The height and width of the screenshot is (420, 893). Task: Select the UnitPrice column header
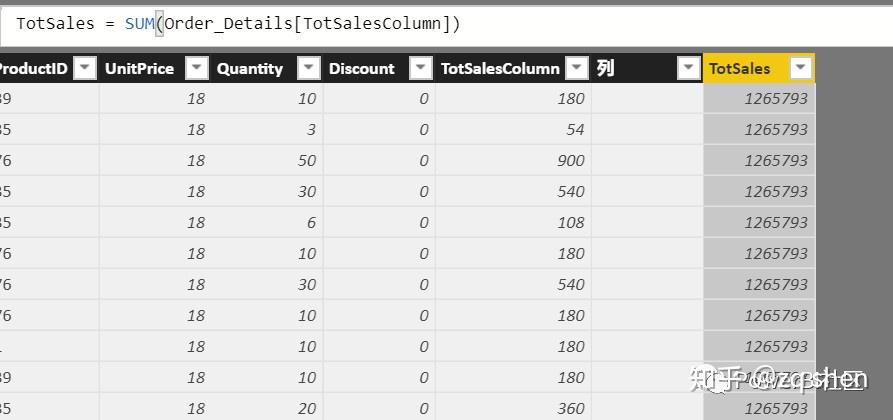coord(140,68)
